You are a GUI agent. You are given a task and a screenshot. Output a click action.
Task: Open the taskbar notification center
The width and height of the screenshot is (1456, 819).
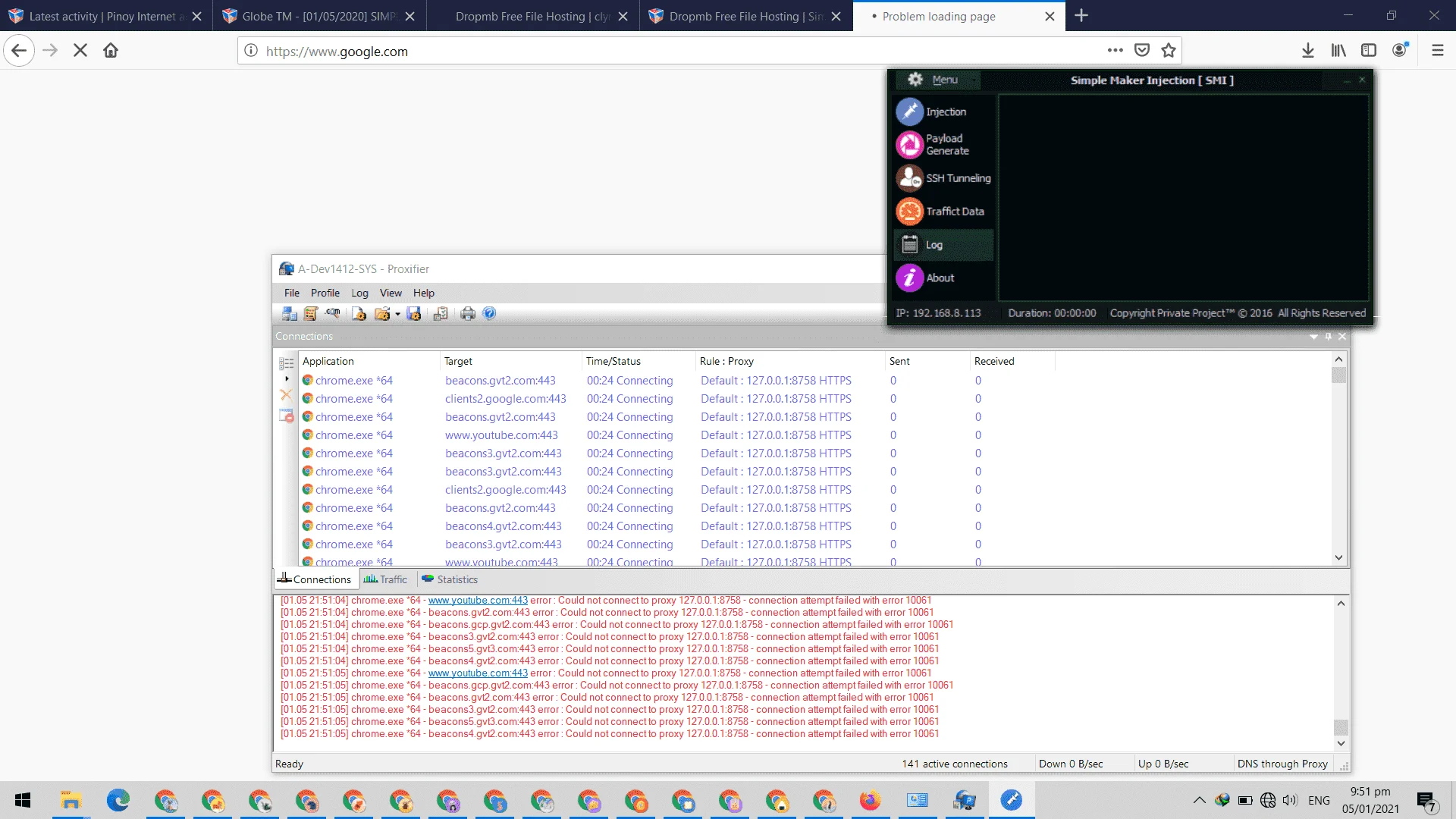pyautogui.click(x=1426, y=801)
